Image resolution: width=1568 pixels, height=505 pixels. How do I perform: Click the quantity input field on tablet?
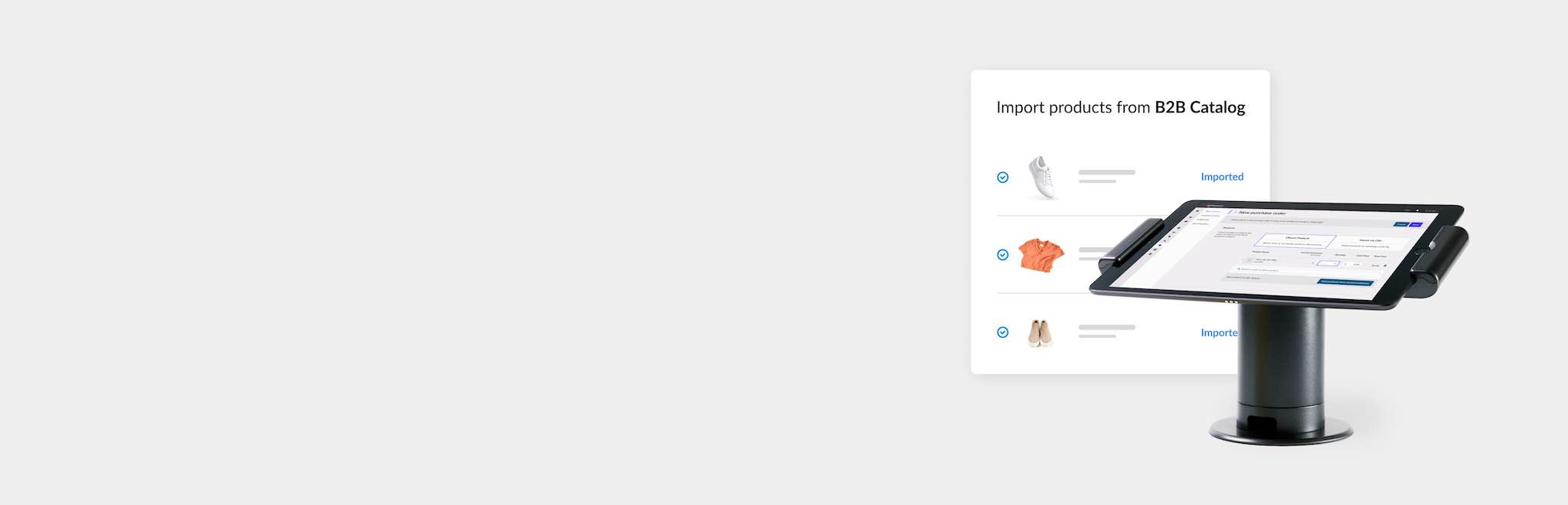pyautogui.click(x=1328, y=263)
